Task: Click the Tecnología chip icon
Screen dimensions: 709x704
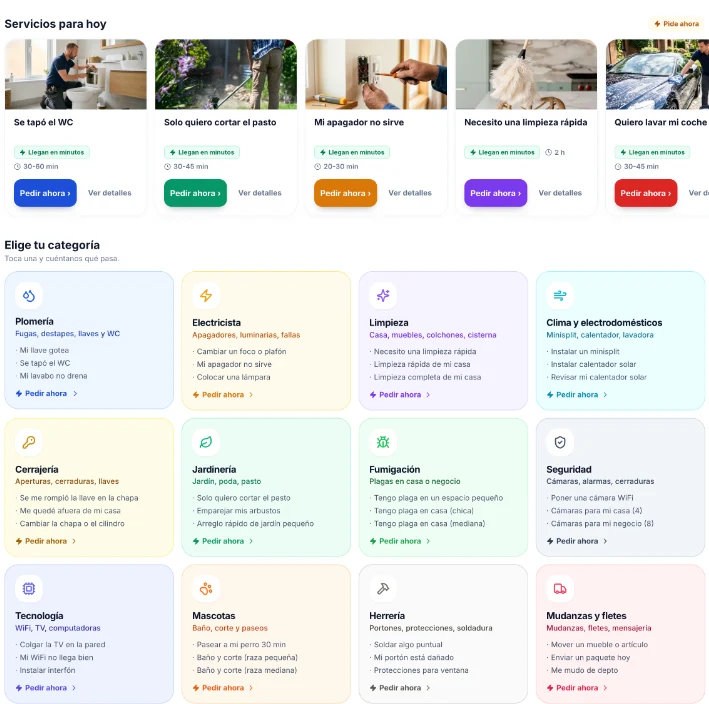Action: tap(29, 588)
